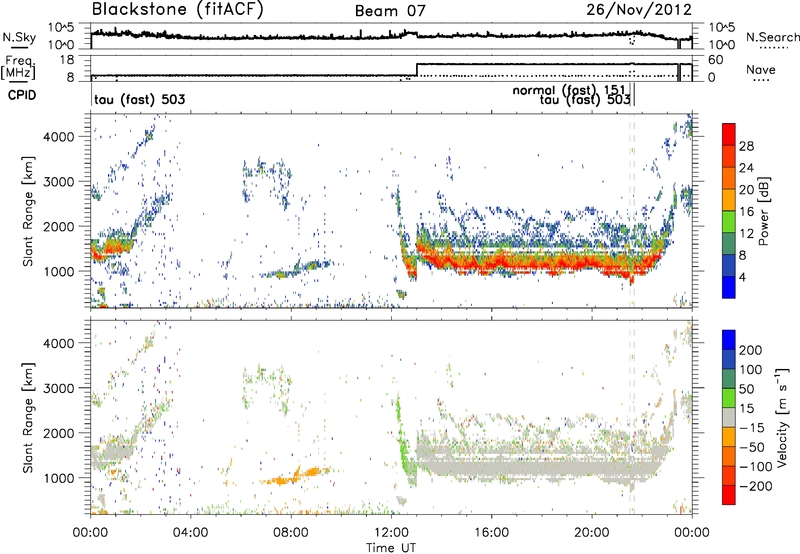This screenshot has width=800, height=554.
Task: Click the 60 tick on the Nave axis
Action: point(716,60)
